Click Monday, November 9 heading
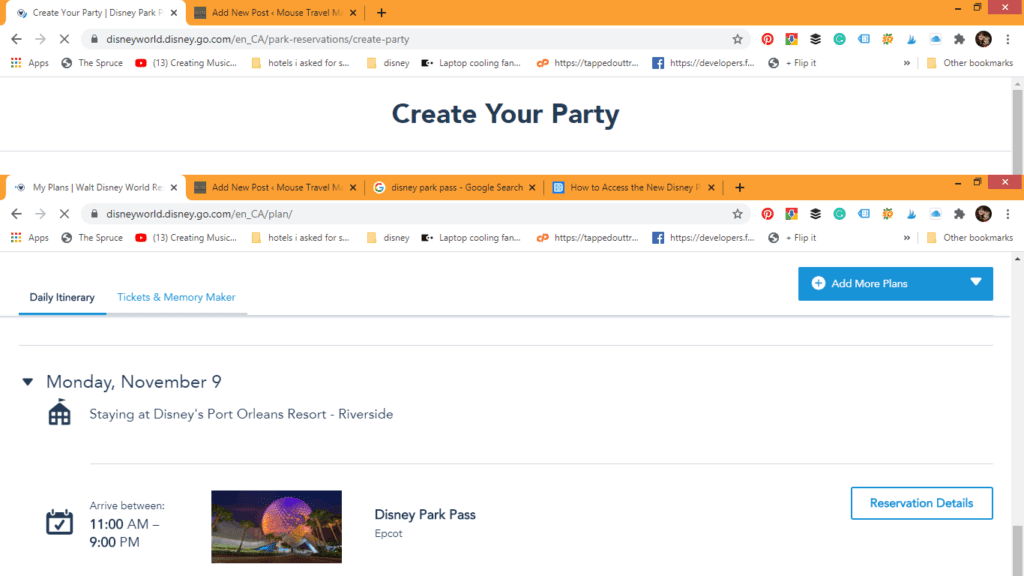1024x576 pixels. (x=134, y=382)
